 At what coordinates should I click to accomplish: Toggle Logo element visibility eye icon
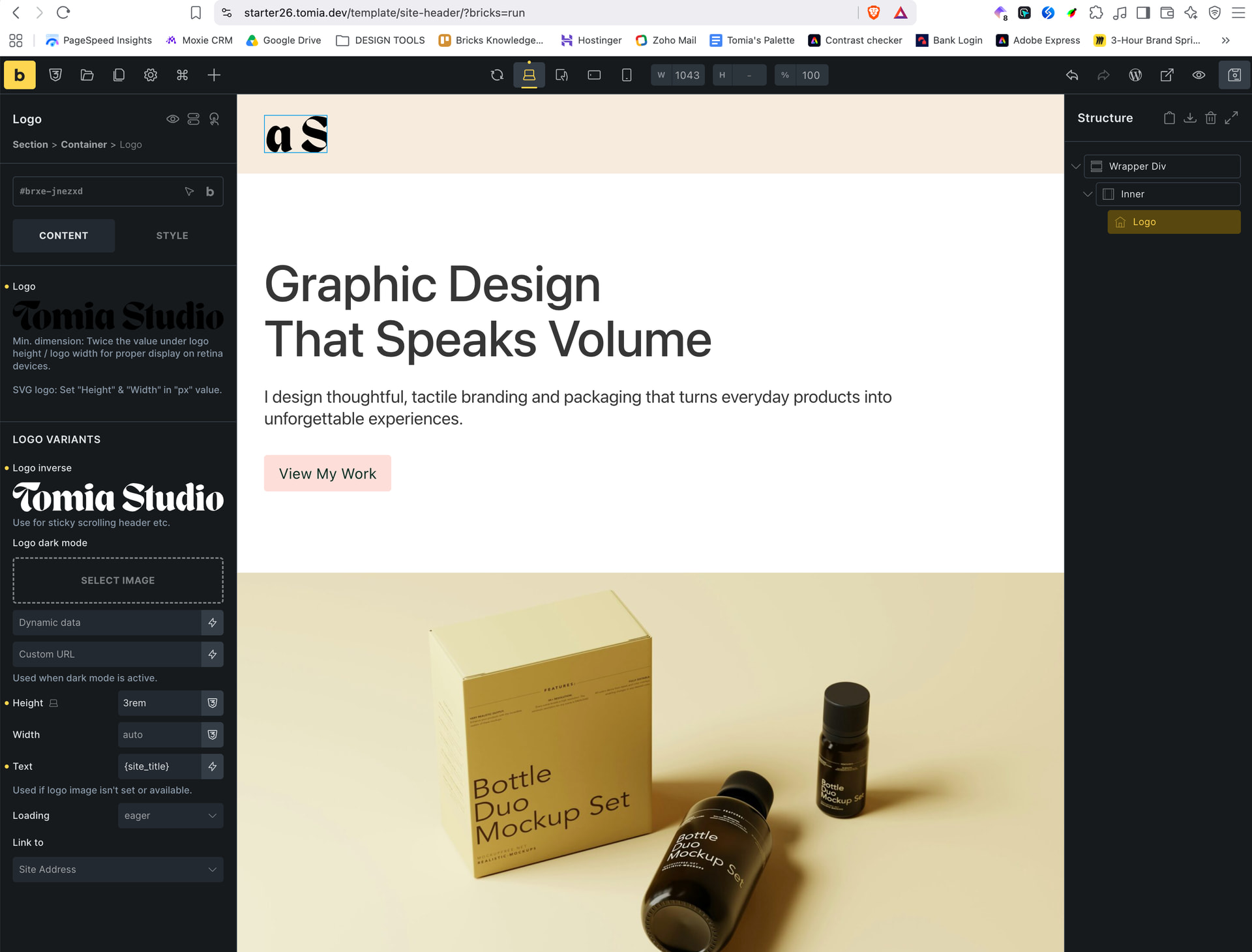172,119
